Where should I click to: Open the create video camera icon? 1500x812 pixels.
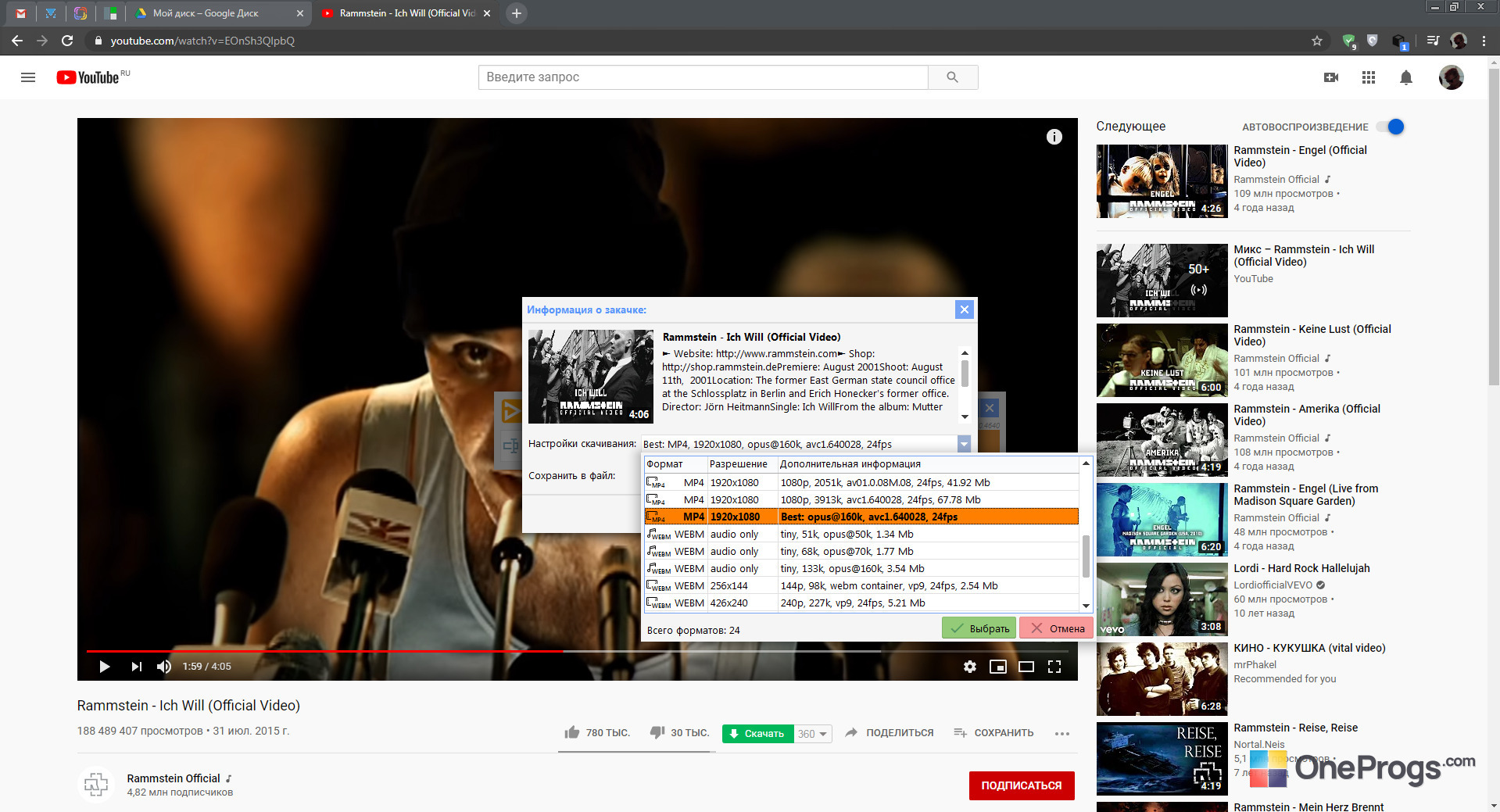[x=1330, y=77]
